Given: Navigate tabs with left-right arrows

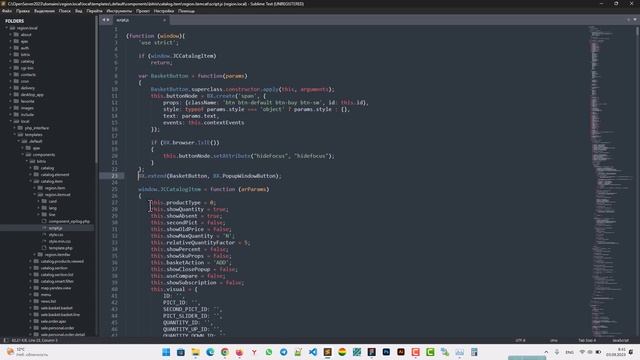Looking at the screenshot, I should 106,20.
